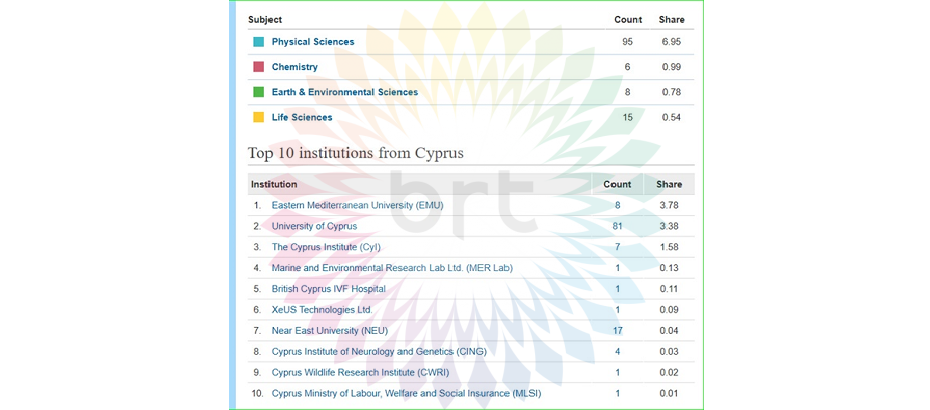Select The Cyprus Institute (CyI) link
The image size is (930, 410).
click(x=326, y=247)
